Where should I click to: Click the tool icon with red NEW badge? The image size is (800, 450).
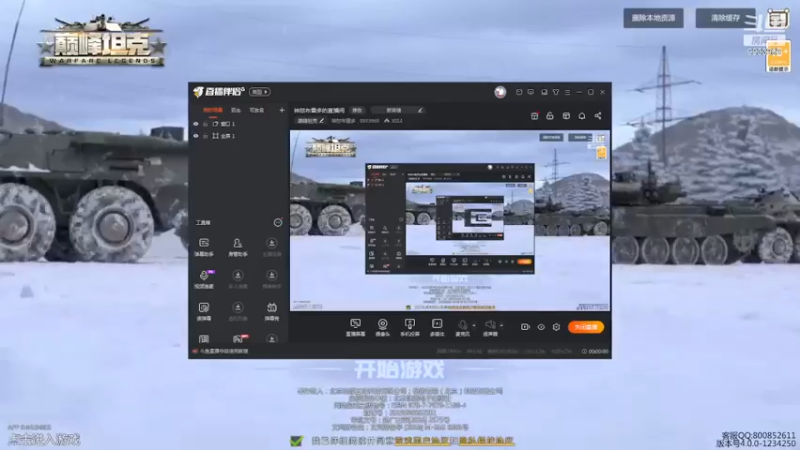tap(239, 339)
